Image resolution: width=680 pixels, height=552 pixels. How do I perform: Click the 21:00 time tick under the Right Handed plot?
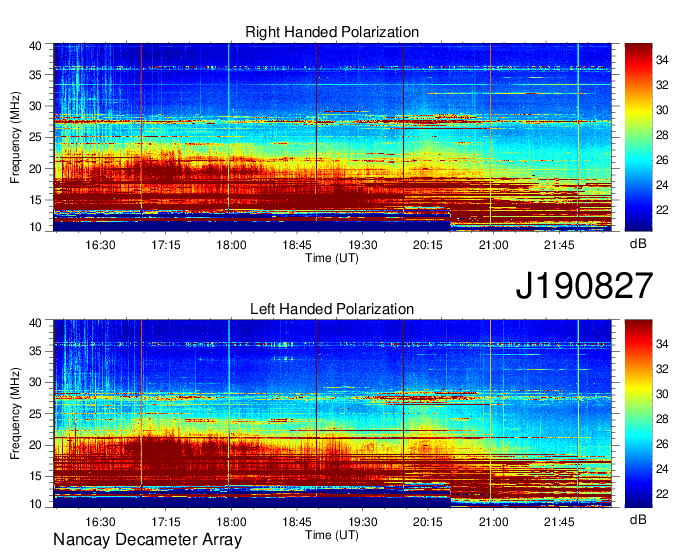494,245
